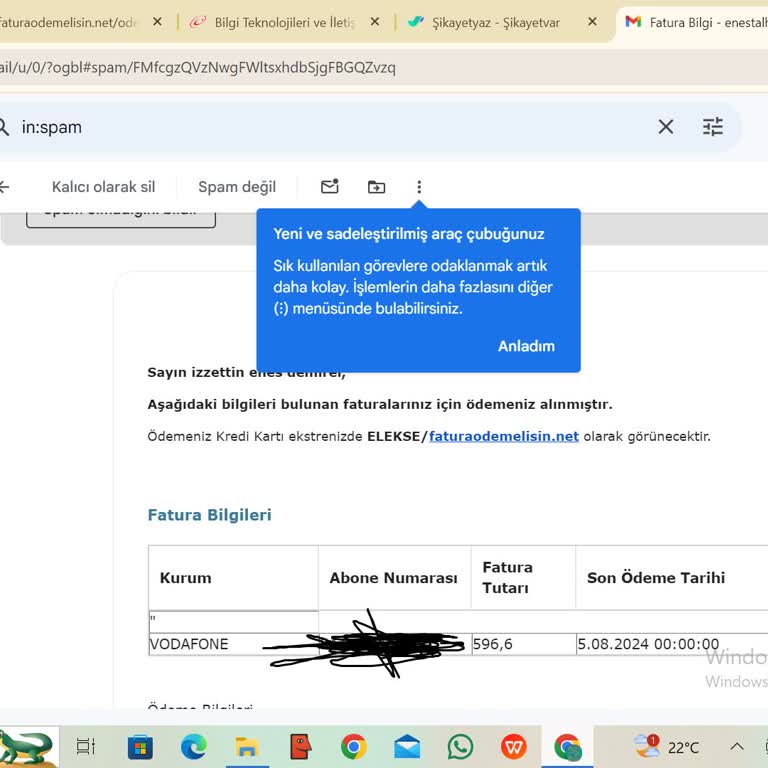The image size is (768, 768).
Task: Open Task View on the taskbar
Action: click(86, 746)
